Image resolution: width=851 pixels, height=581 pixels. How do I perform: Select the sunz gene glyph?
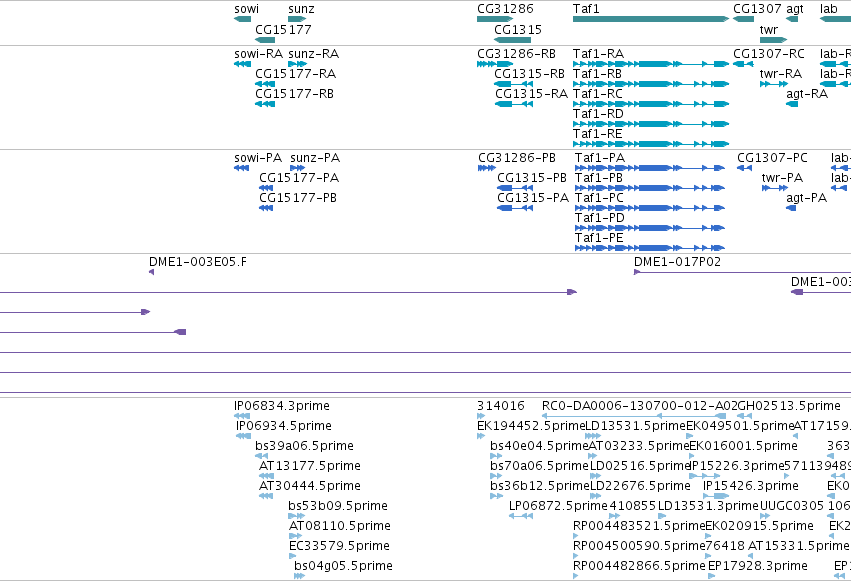pyautogui.click(x=297, y=19)
